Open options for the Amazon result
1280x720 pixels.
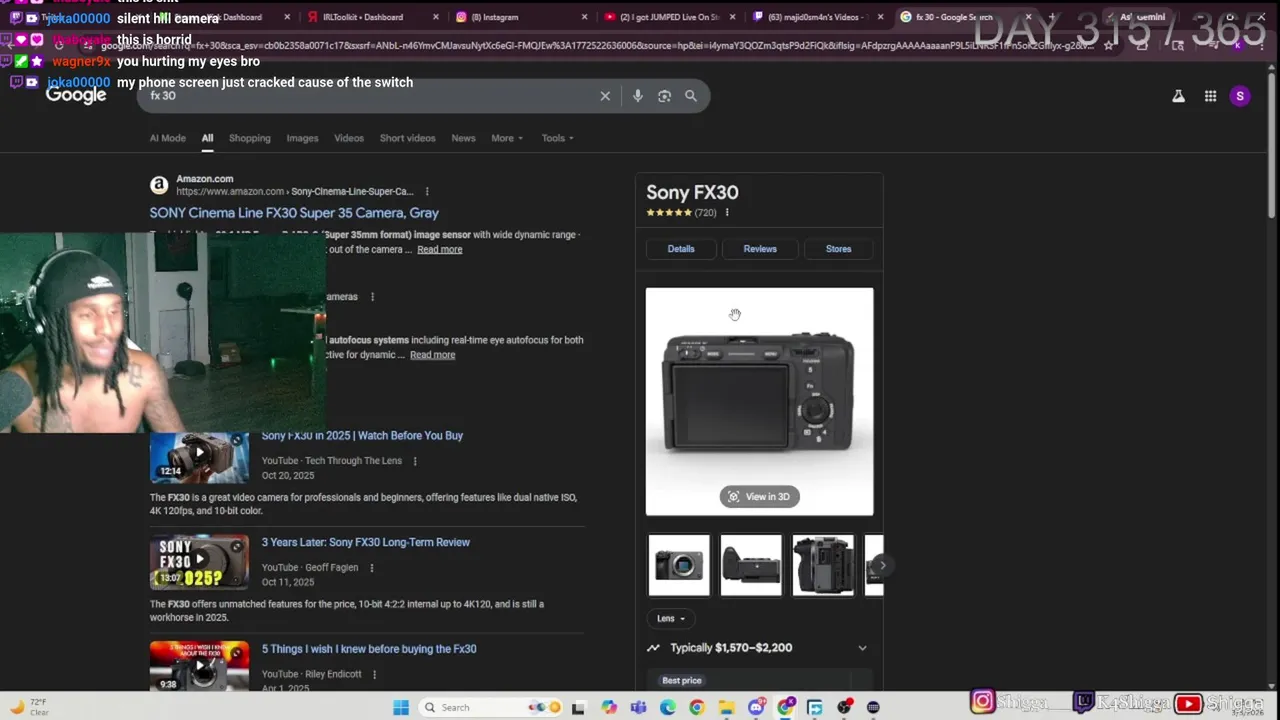(x=427, y=191)
